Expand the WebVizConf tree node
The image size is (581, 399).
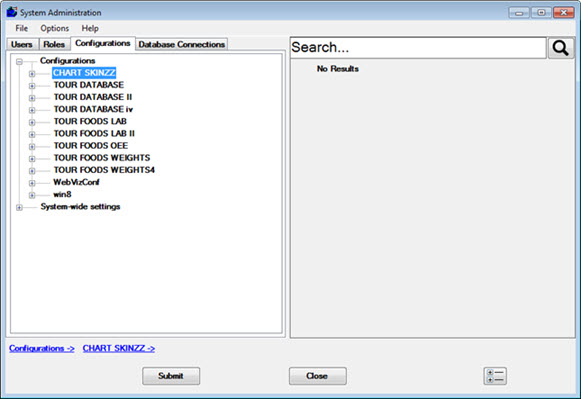pos(32,183)
